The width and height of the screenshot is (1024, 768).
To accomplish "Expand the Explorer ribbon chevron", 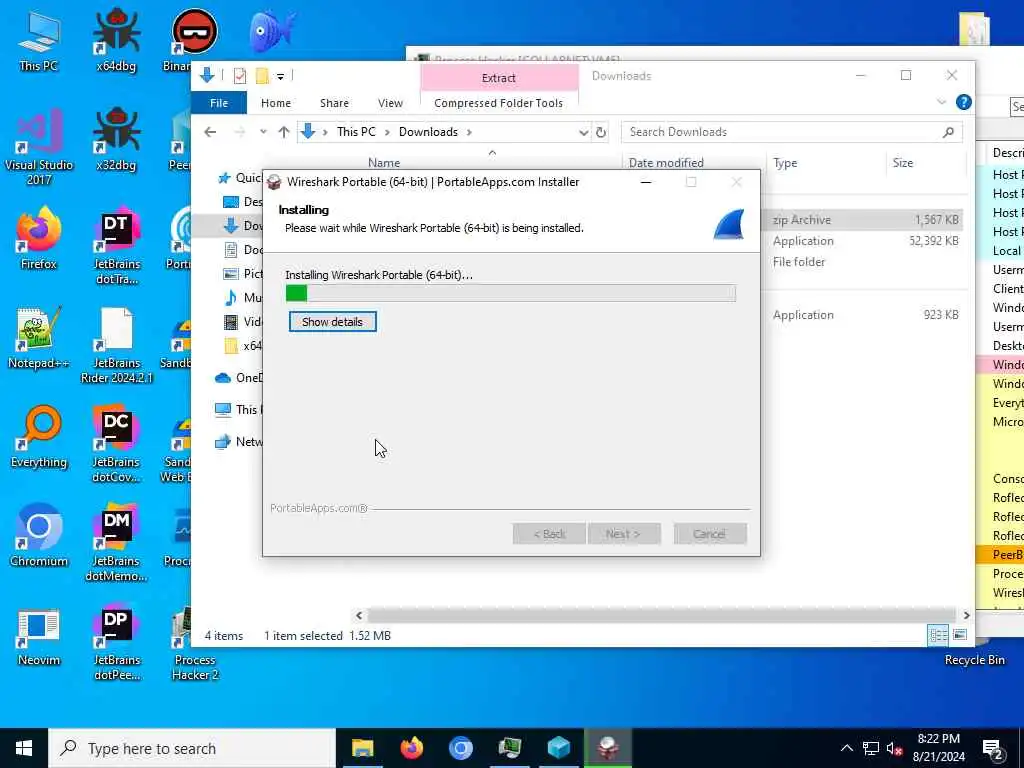I will [941, 103].
